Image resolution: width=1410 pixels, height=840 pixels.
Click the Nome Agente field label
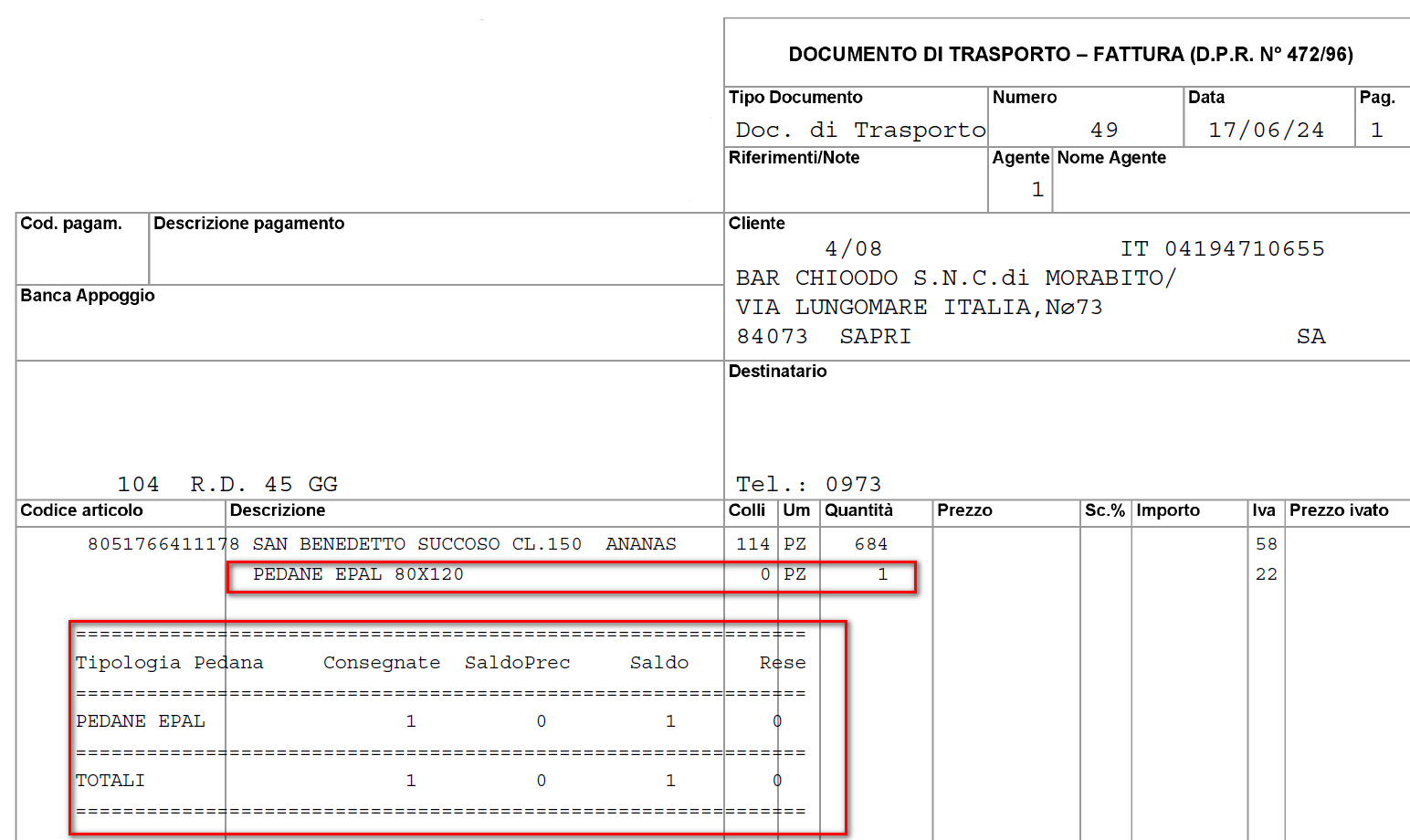tap(1110, 158)
